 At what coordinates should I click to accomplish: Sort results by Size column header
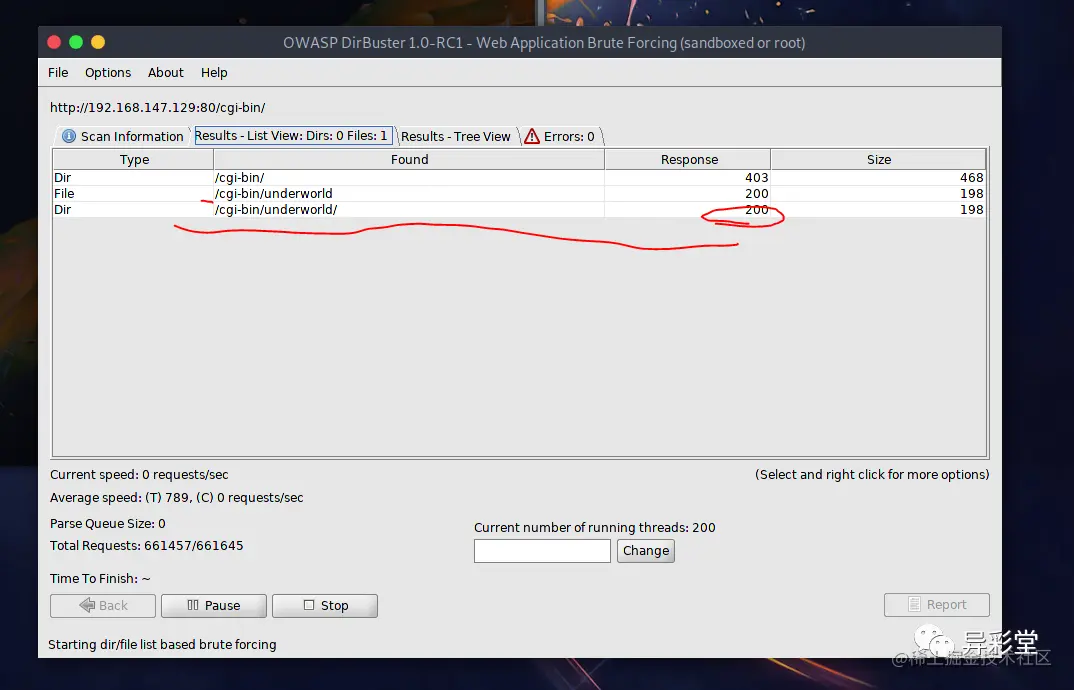[879, 160]
